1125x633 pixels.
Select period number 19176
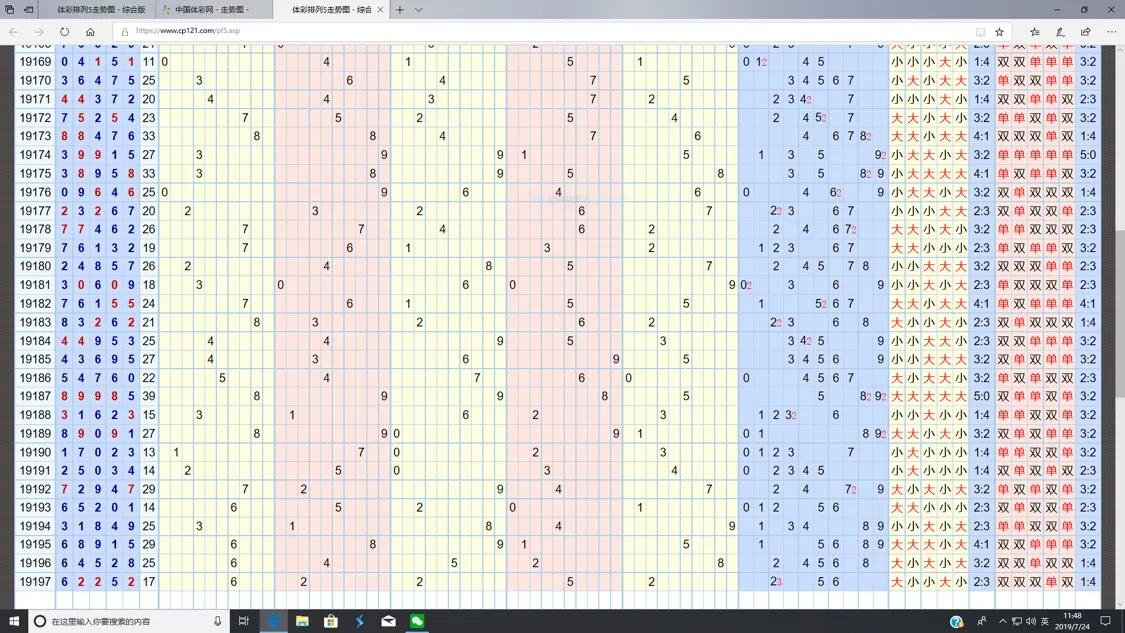tap(35, 192)
